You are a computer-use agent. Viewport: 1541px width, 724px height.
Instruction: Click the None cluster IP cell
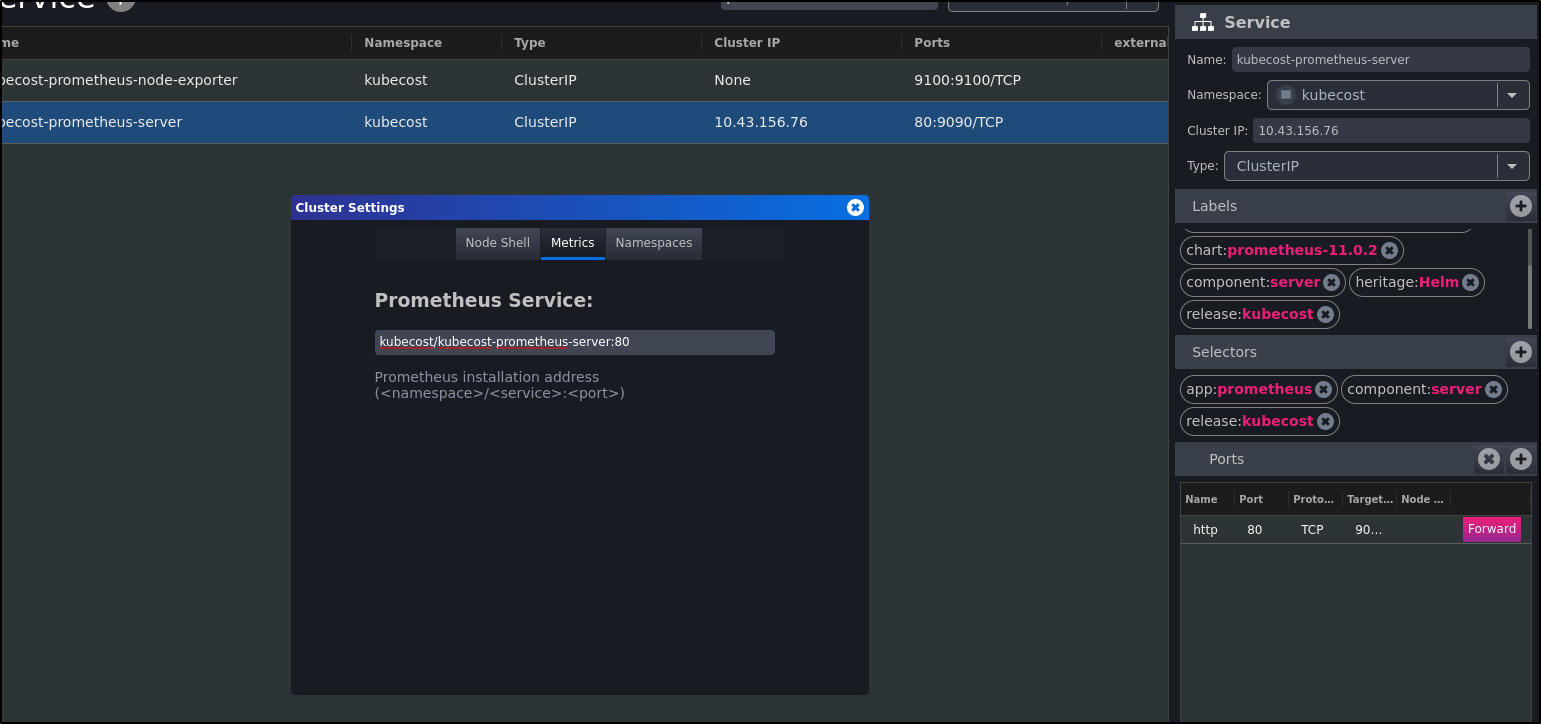pyautogui.click(x=732, y=80)
